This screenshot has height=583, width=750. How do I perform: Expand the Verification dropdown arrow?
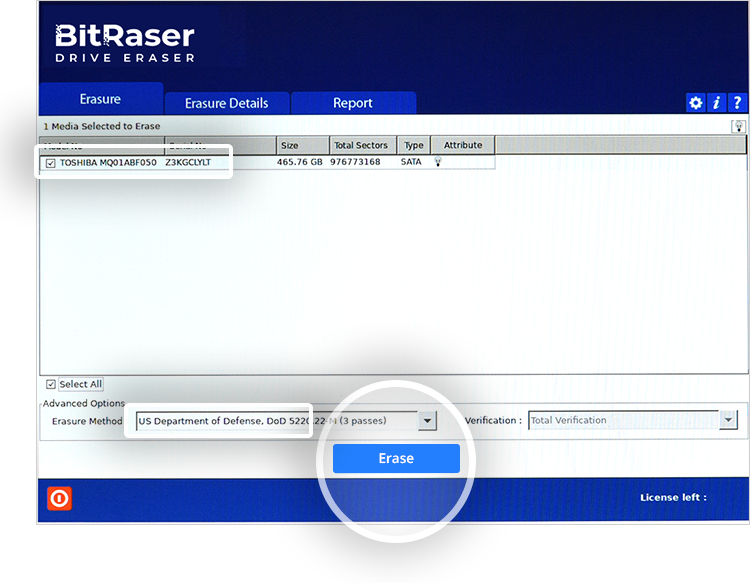728,420
